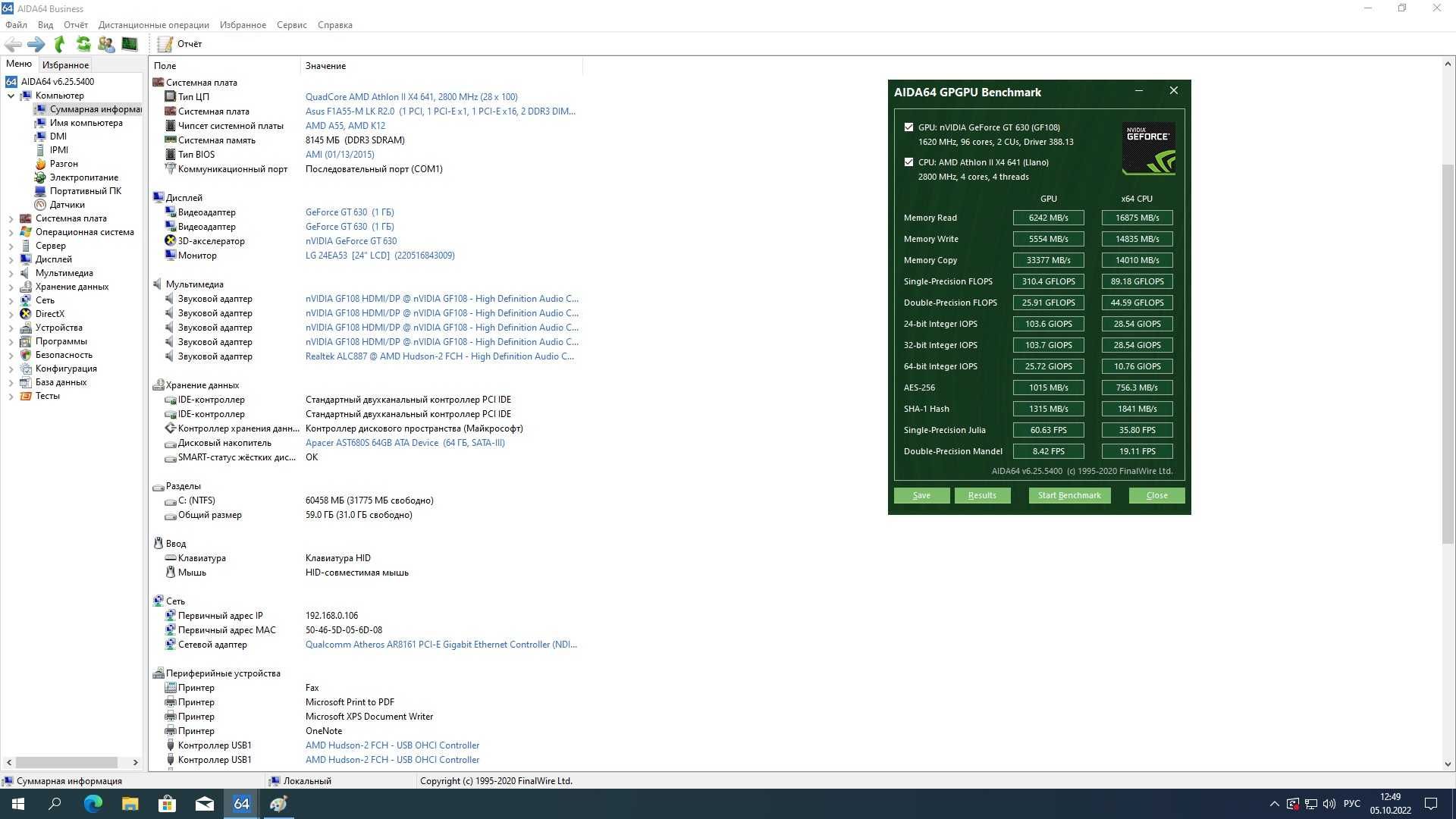
Task: Switch to the Избранное tab
Action: 65,65
